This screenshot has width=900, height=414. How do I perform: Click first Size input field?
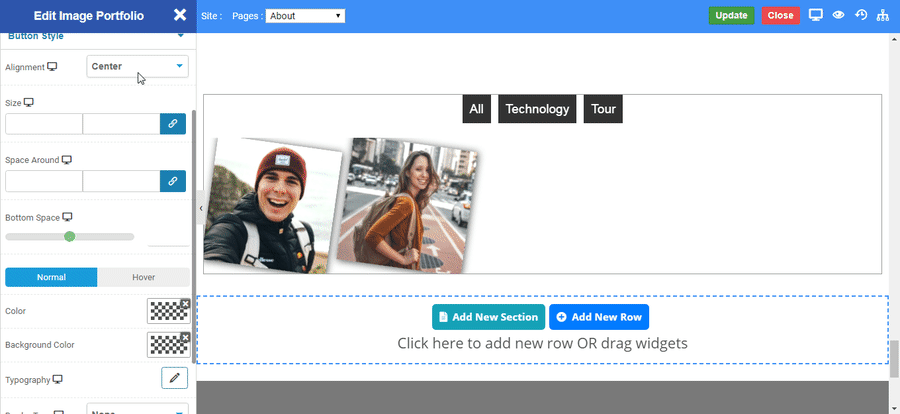point(44,124)
